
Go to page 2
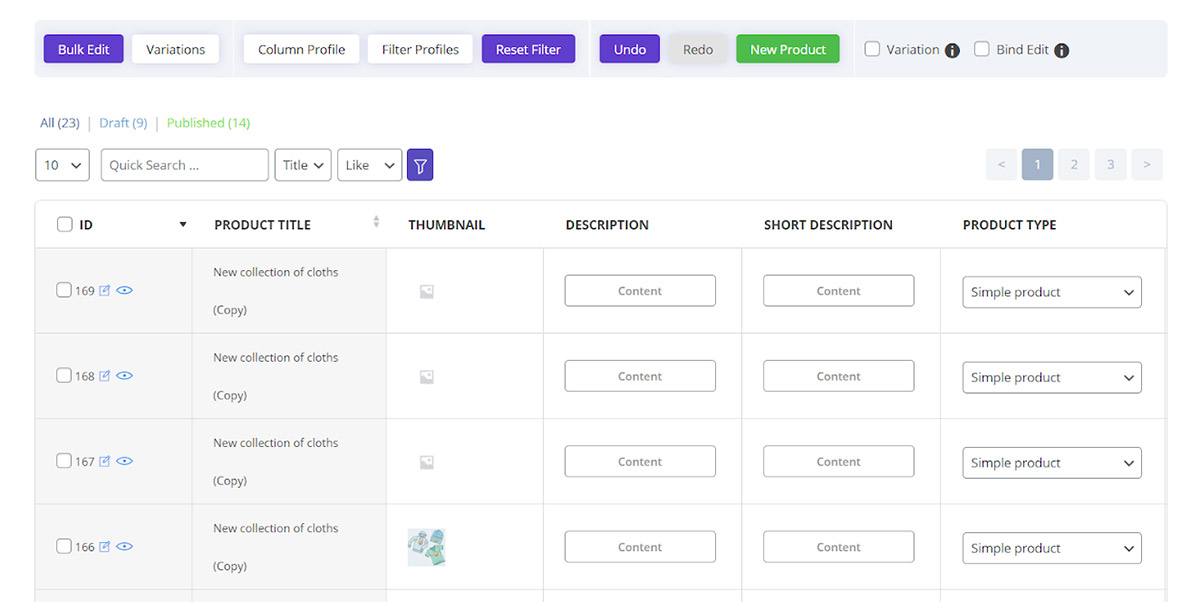pos(1074,165)
